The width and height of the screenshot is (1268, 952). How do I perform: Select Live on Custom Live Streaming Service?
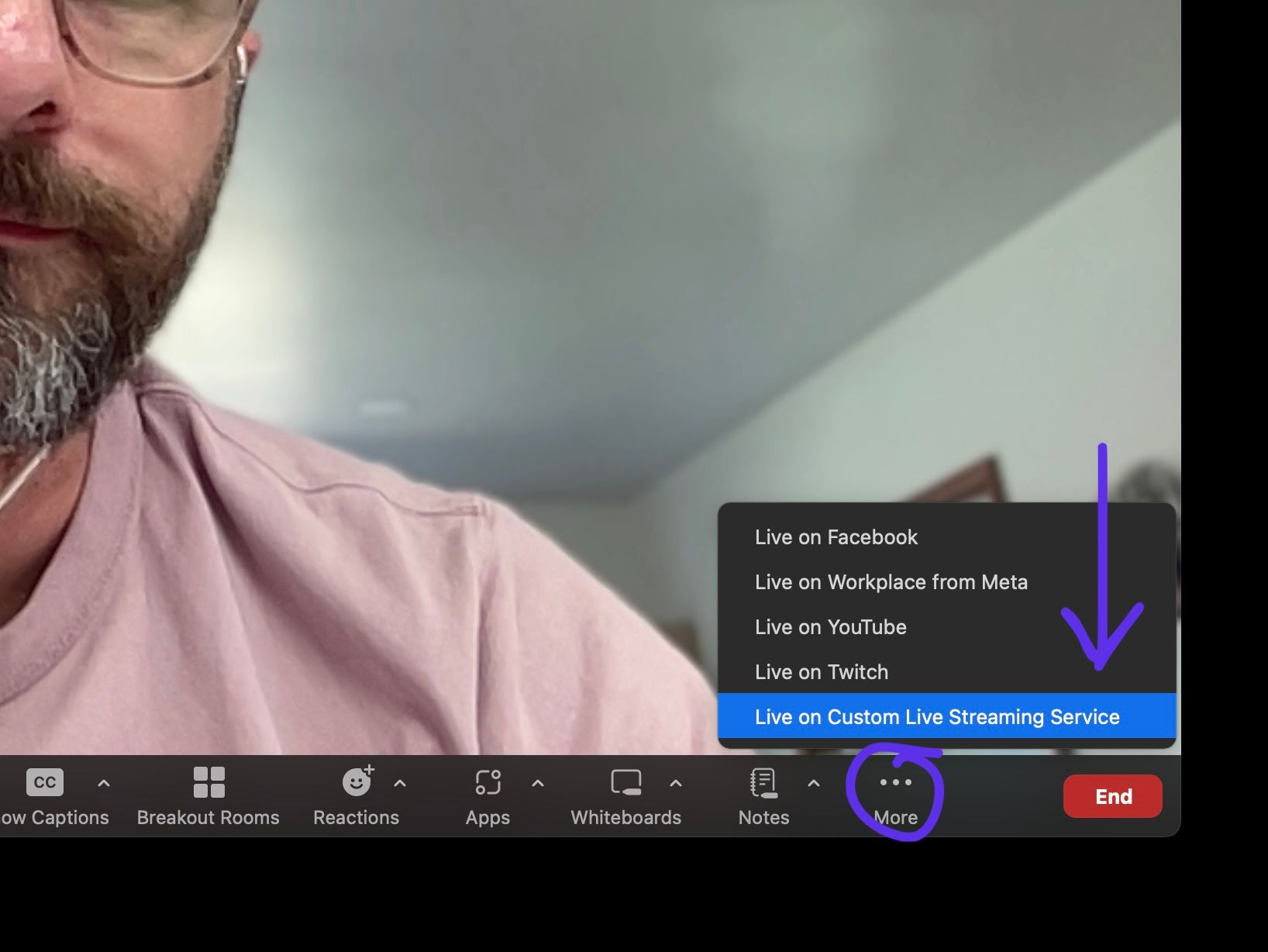click(x=947, y=716)
